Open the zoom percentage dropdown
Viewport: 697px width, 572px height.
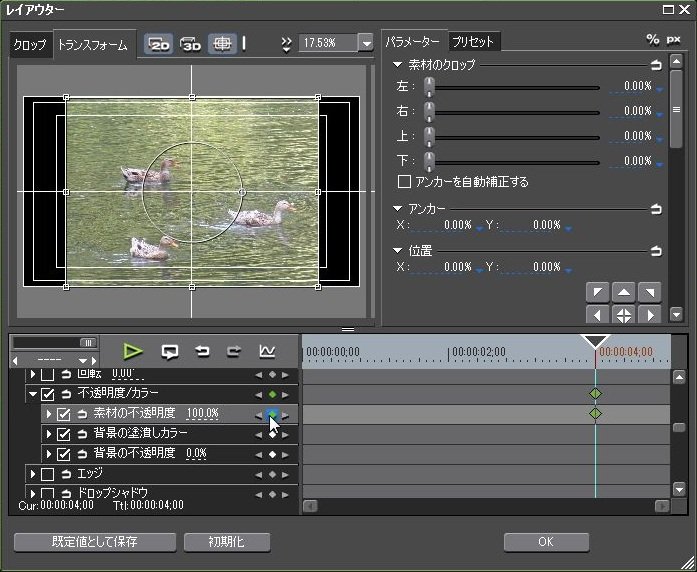tap(367, 43)
